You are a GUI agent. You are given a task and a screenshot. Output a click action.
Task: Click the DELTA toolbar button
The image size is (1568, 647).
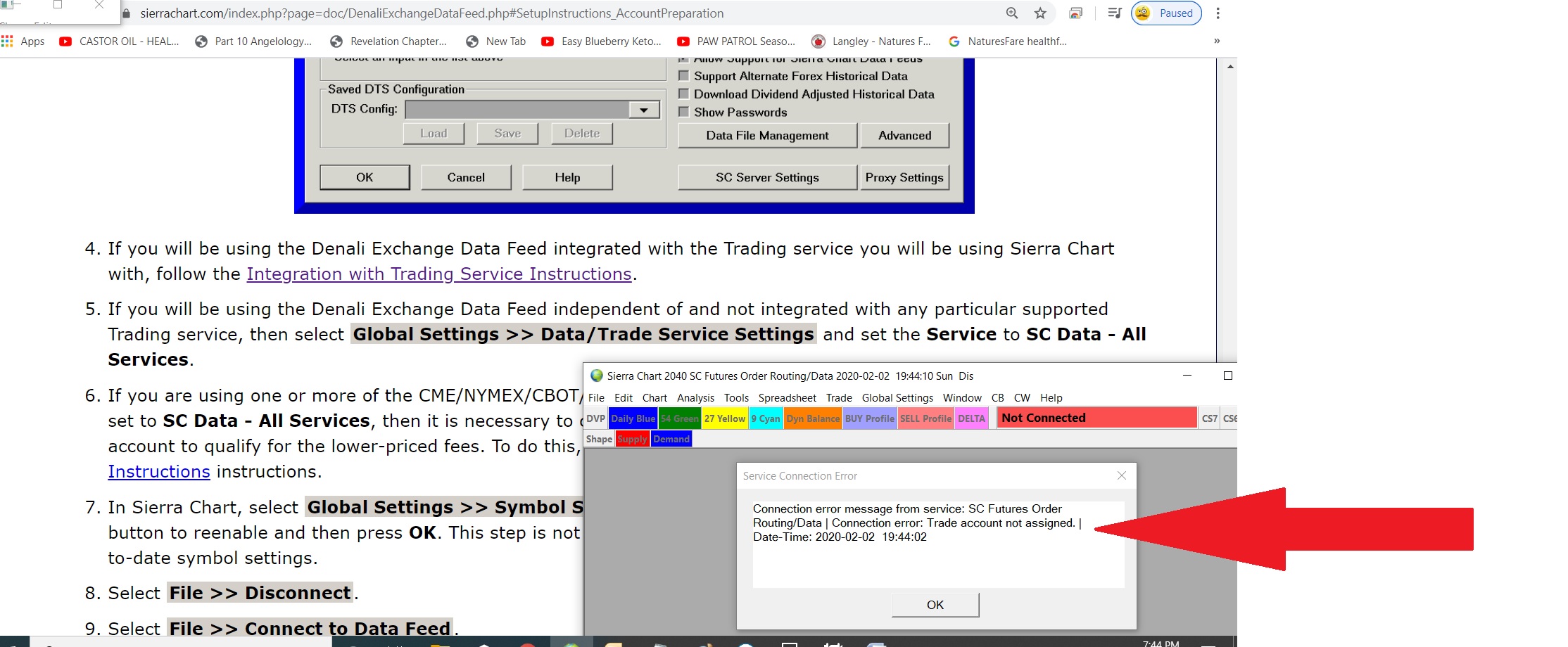point(972,418)
